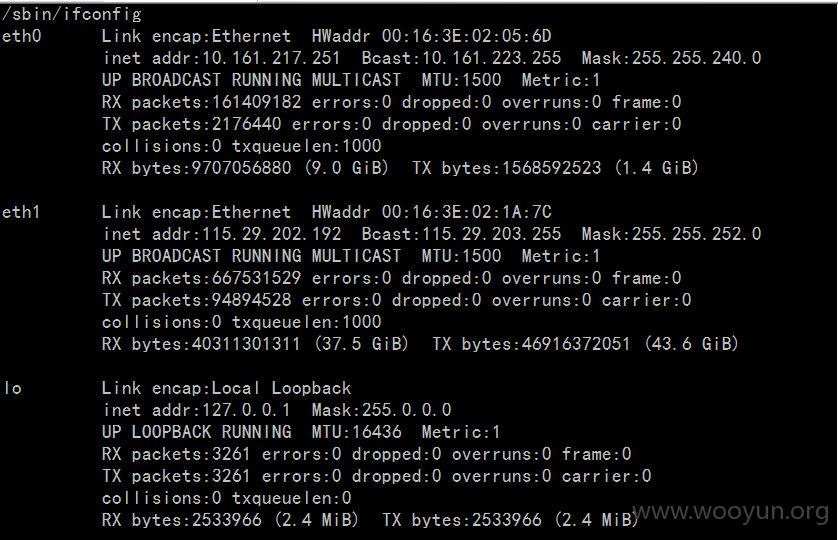This screenshot has height=540, width=838.
Task: Click the /sbin/ifconfig command text
Action: coord(72,14)
